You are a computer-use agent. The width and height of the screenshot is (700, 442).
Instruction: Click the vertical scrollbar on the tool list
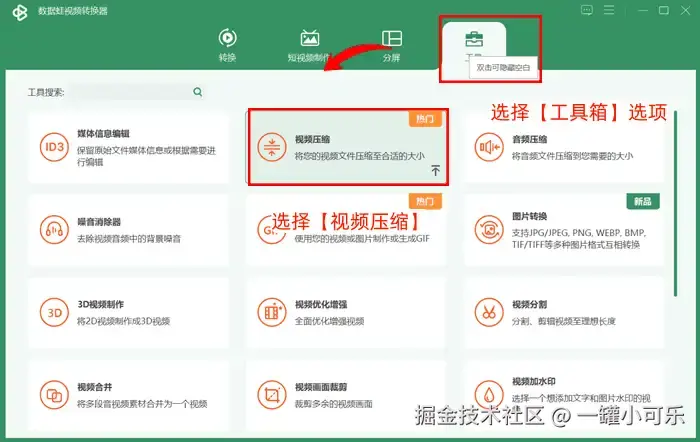(675, 203)
